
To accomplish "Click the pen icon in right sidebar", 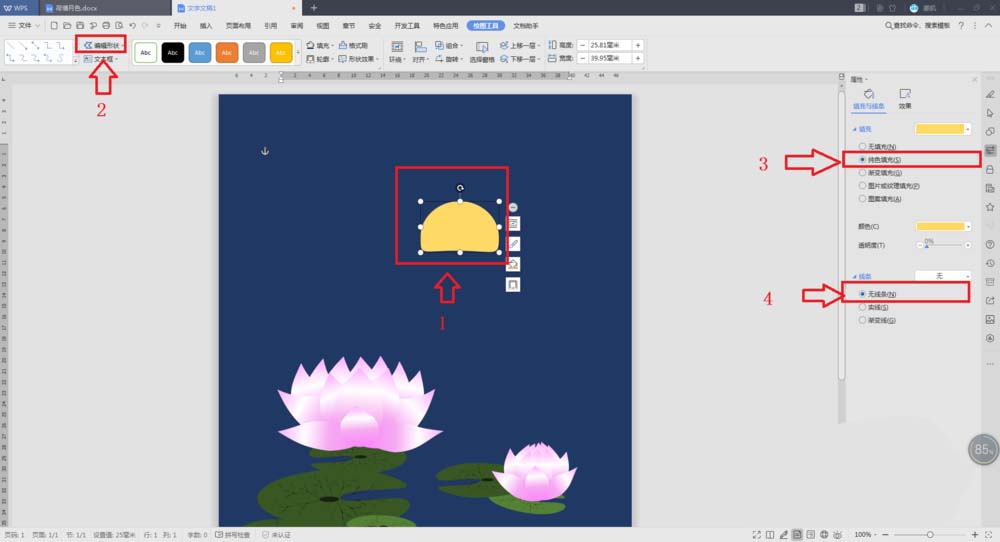I will click(990, 94).
